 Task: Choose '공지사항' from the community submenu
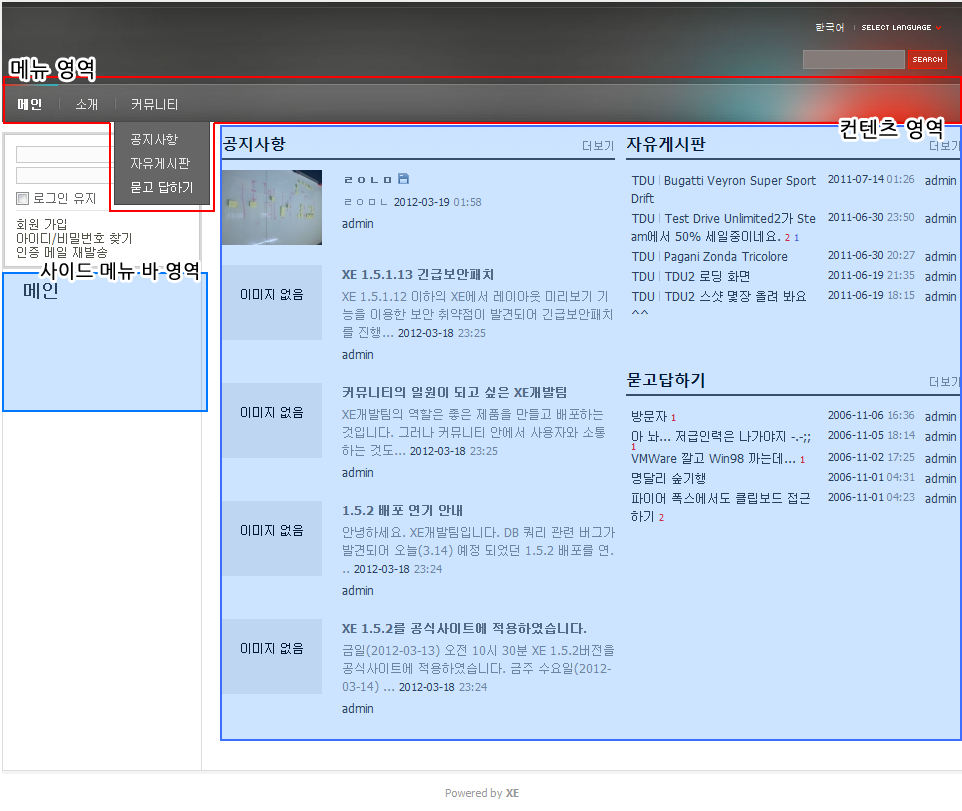click(x=154, y=139)
